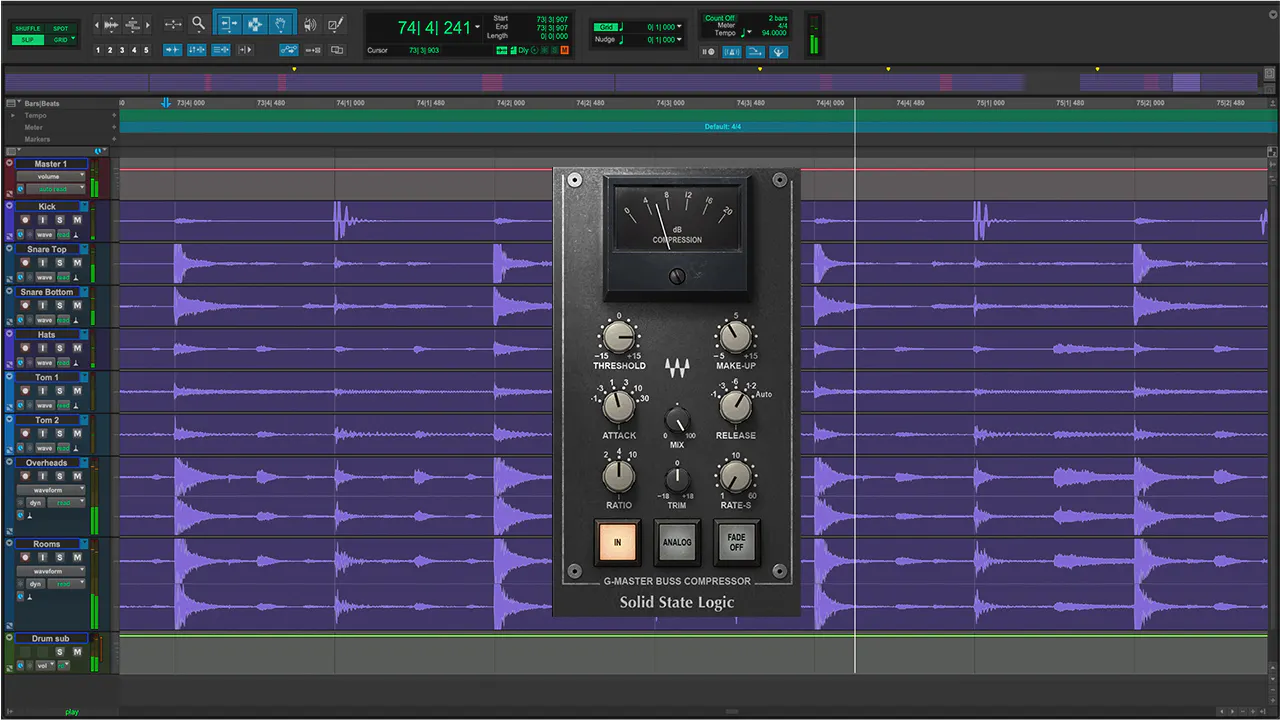The height and width of the screenshot is (720, 1280).
Task: Toggle the compressor IN button
Action: click(x=618, y=543)
